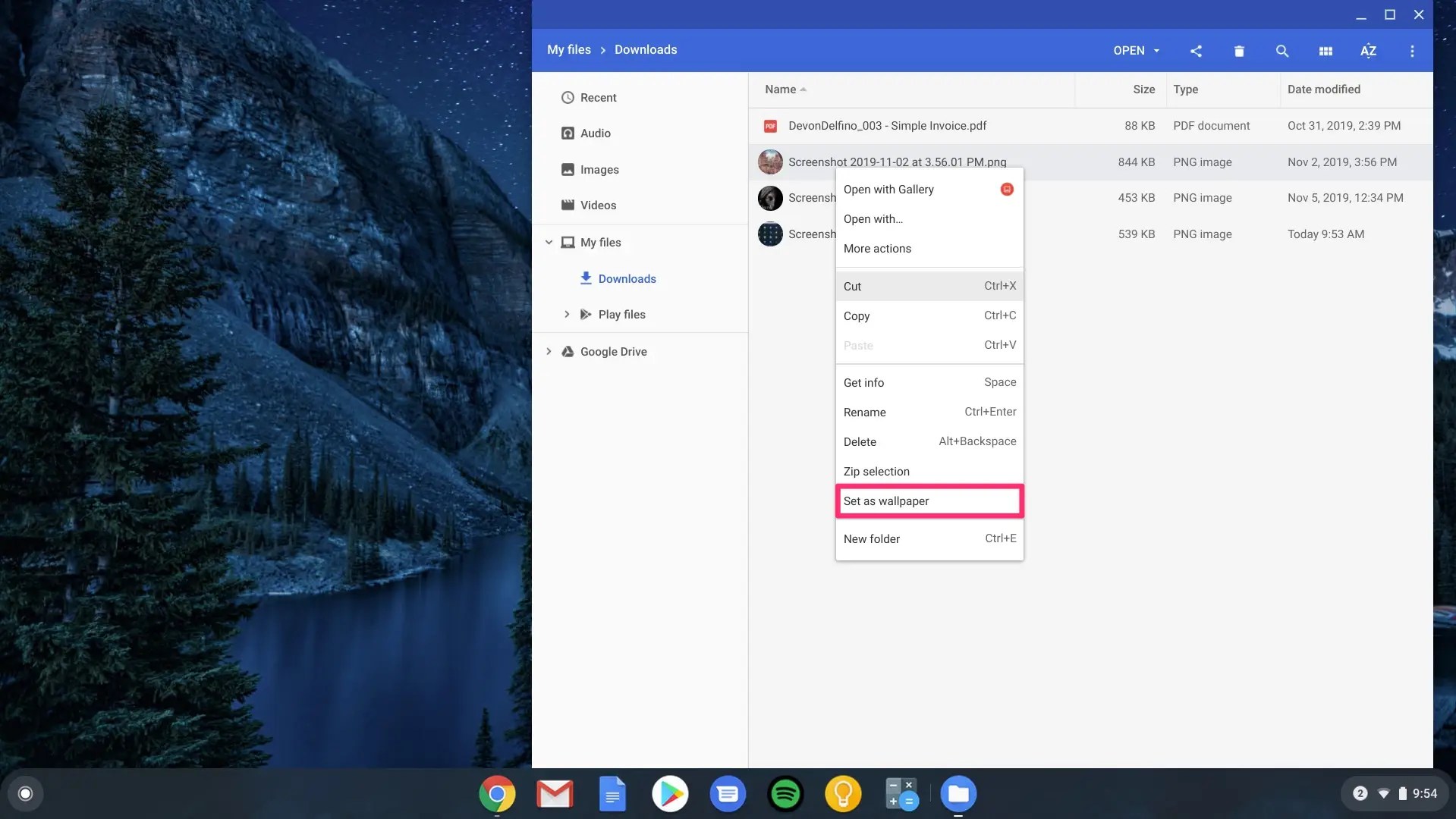Open Calculator from the shelf
Viewport: 1456px width, 819px height.
coord(901,794)
